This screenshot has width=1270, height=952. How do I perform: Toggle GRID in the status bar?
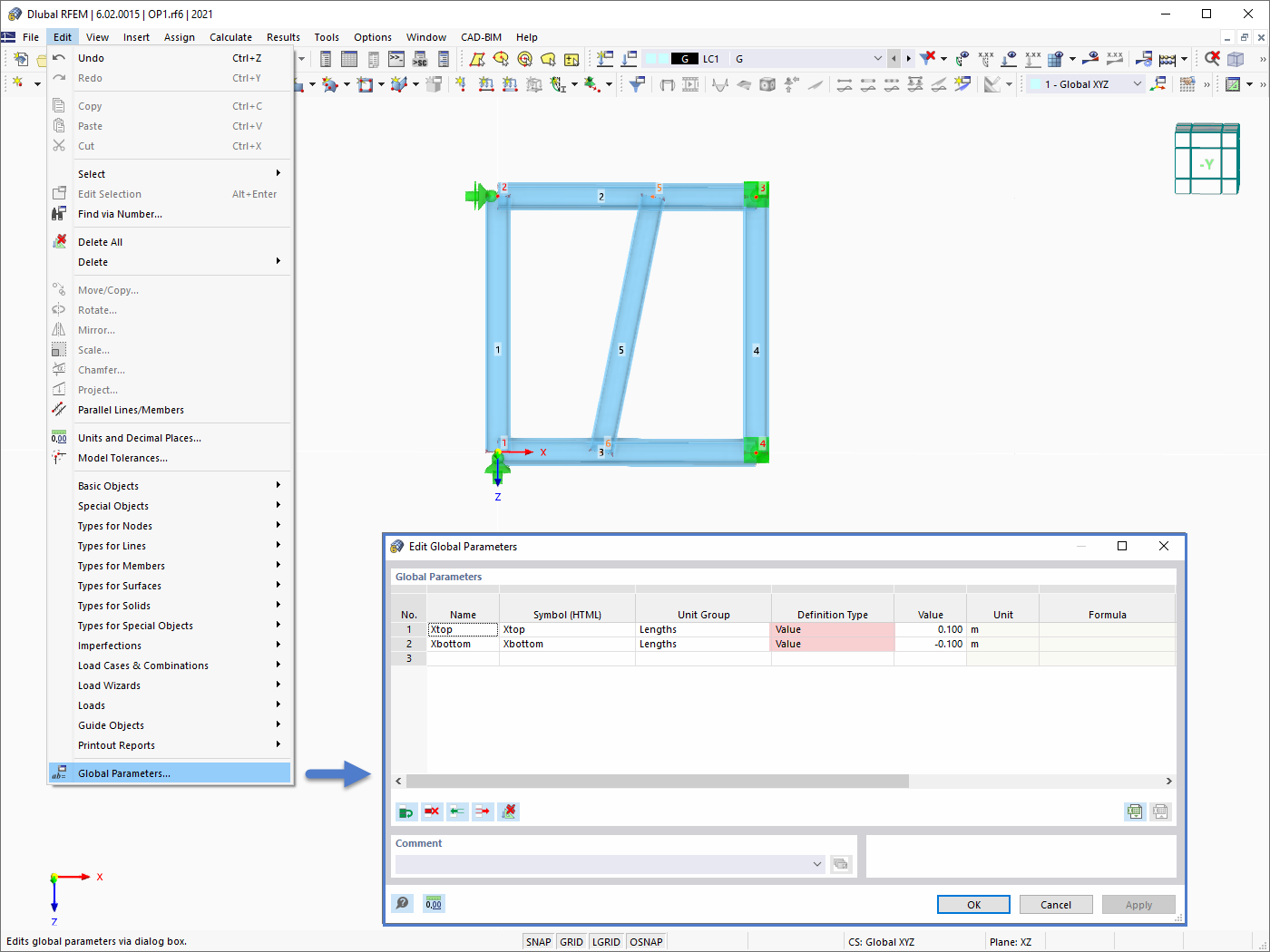tap(571, 941)
